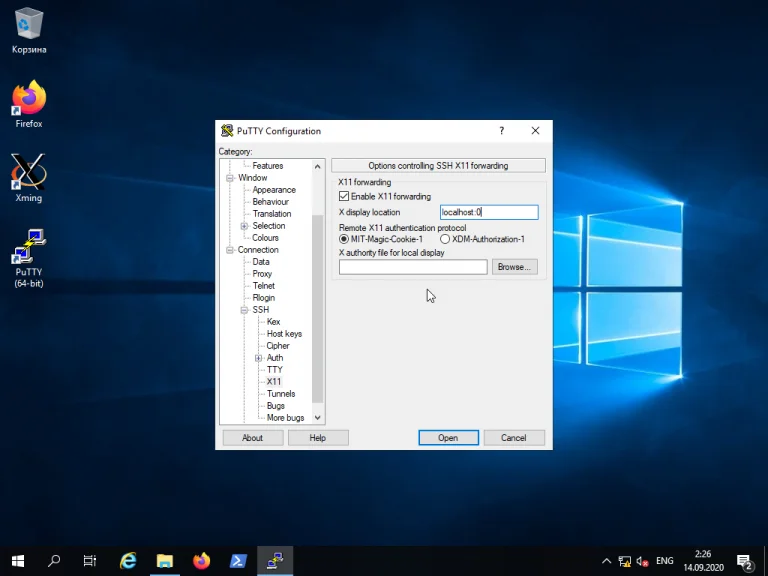The image size is (768, 576).
Task: Click the X display location field
Action: (488, 212)
